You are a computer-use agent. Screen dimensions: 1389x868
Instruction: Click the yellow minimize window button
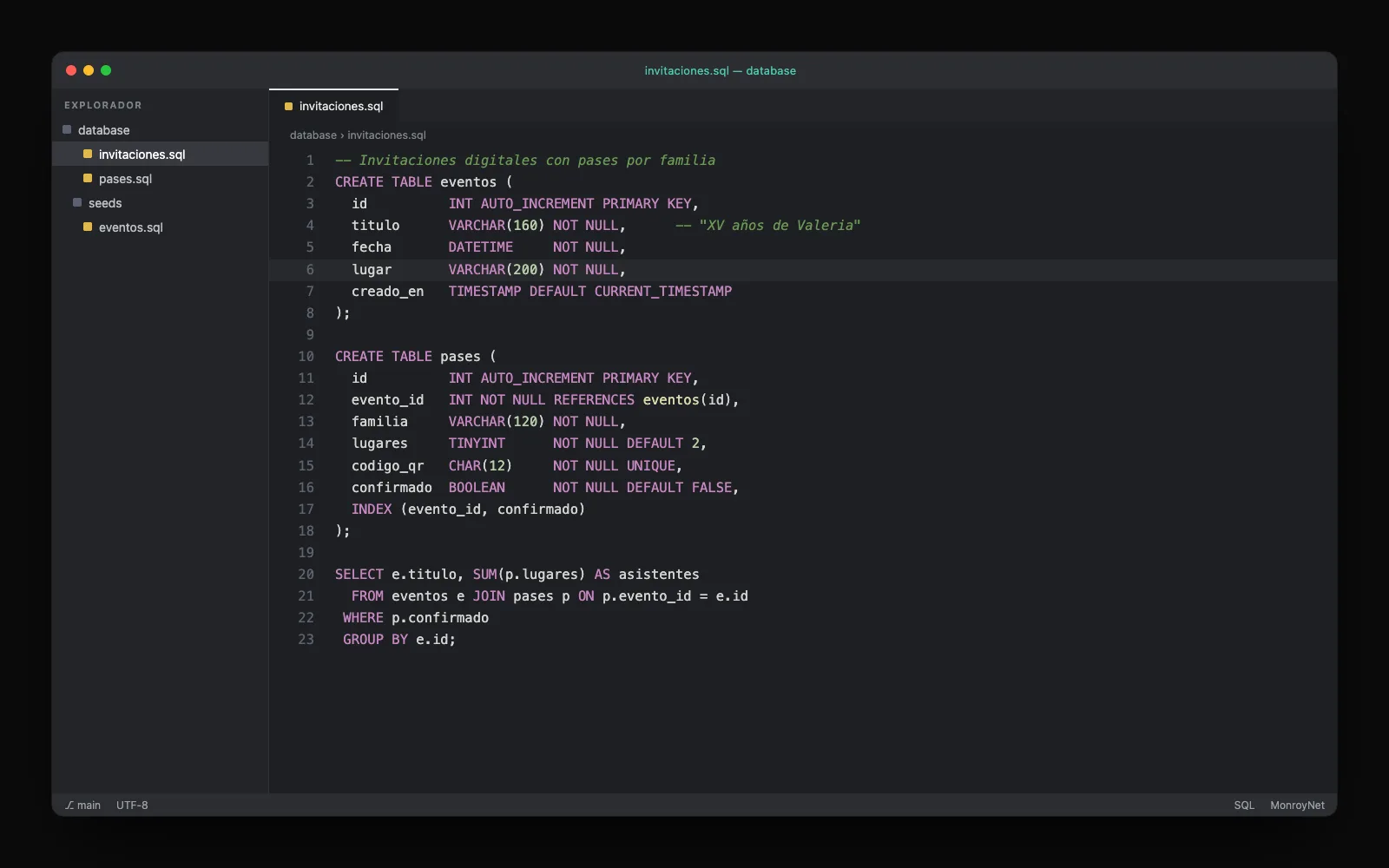tap(89, 70)
